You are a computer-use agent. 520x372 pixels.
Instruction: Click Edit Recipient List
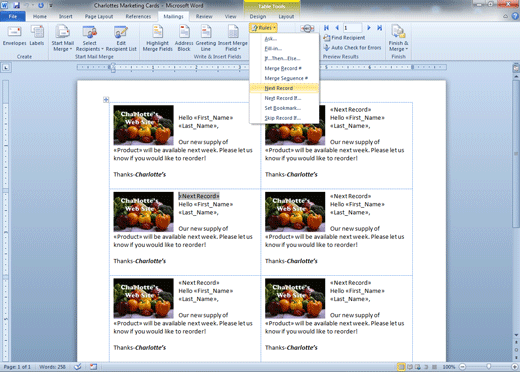coord(121,39)
